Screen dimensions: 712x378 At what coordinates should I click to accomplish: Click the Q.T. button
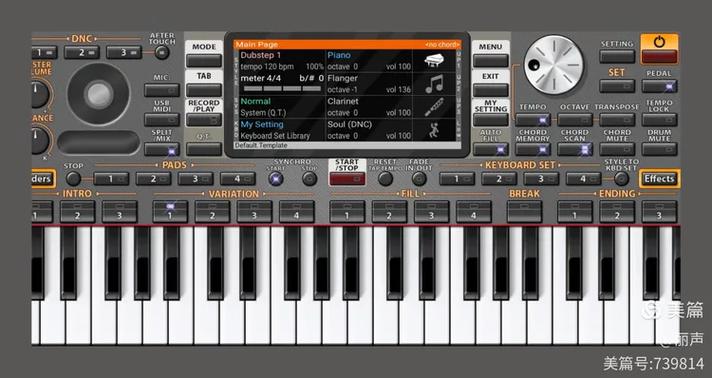pyautogui.click(x=204, y=149)
